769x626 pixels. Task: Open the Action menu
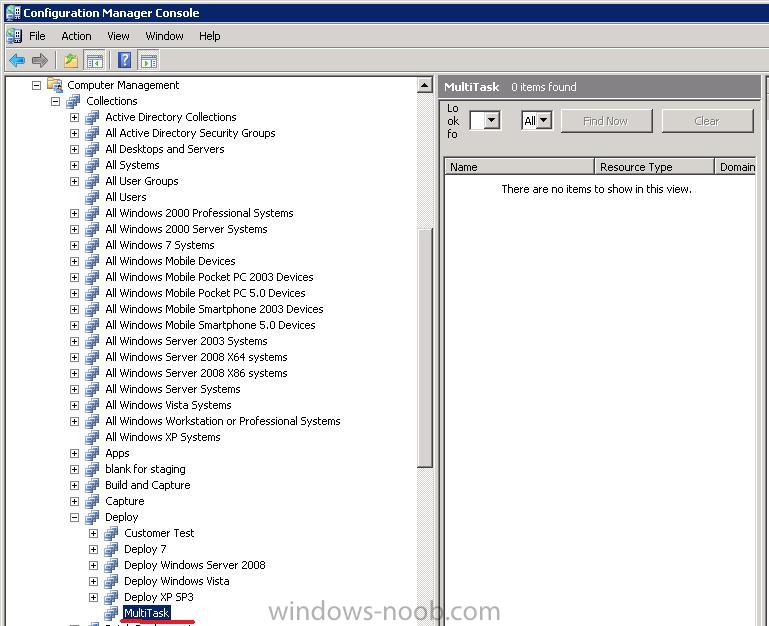point(76,36)
